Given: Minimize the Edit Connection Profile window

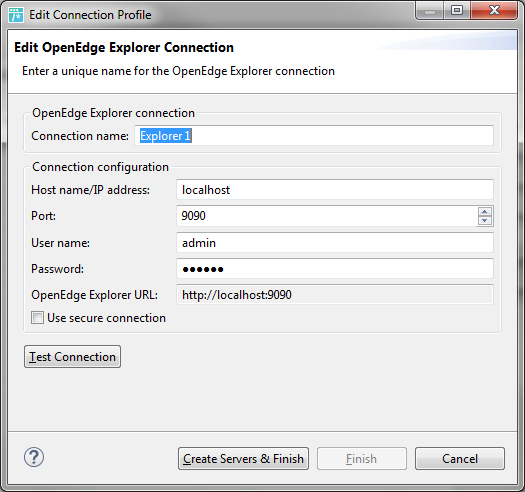Looking at the screenshot, I should [430, 11].
